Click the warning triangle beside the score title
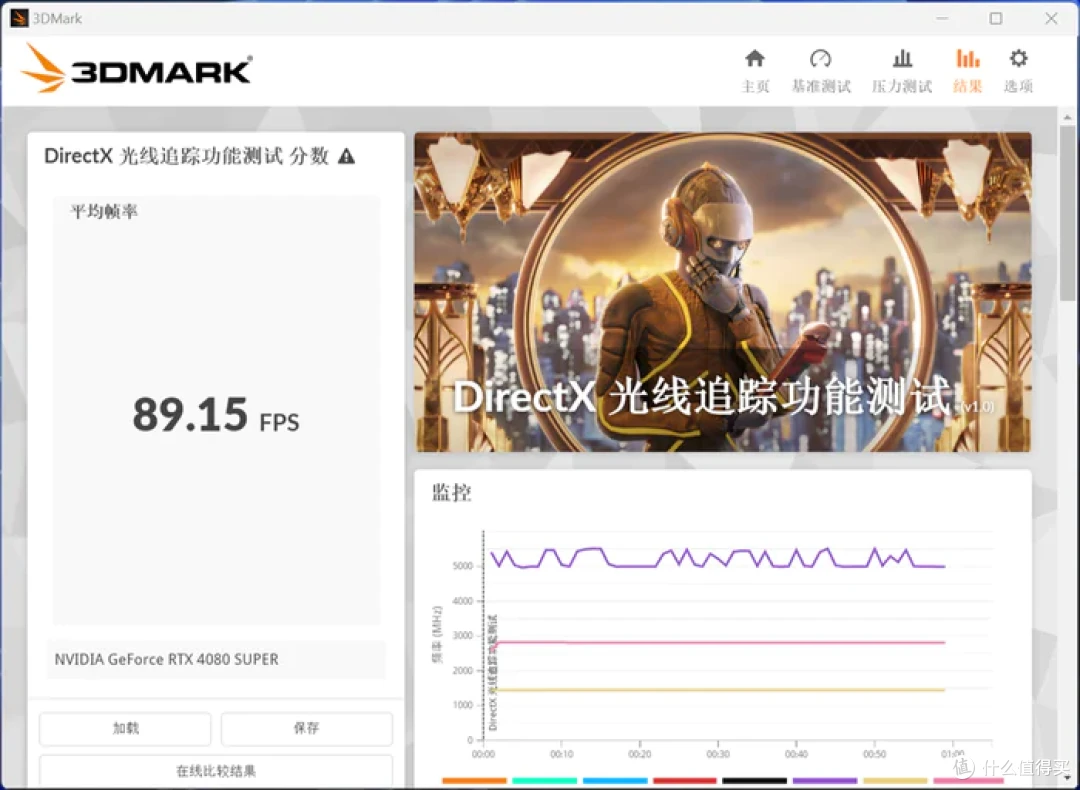This screenshot has width=1080, height=790. pyautogui.click(x=346, y=156)
